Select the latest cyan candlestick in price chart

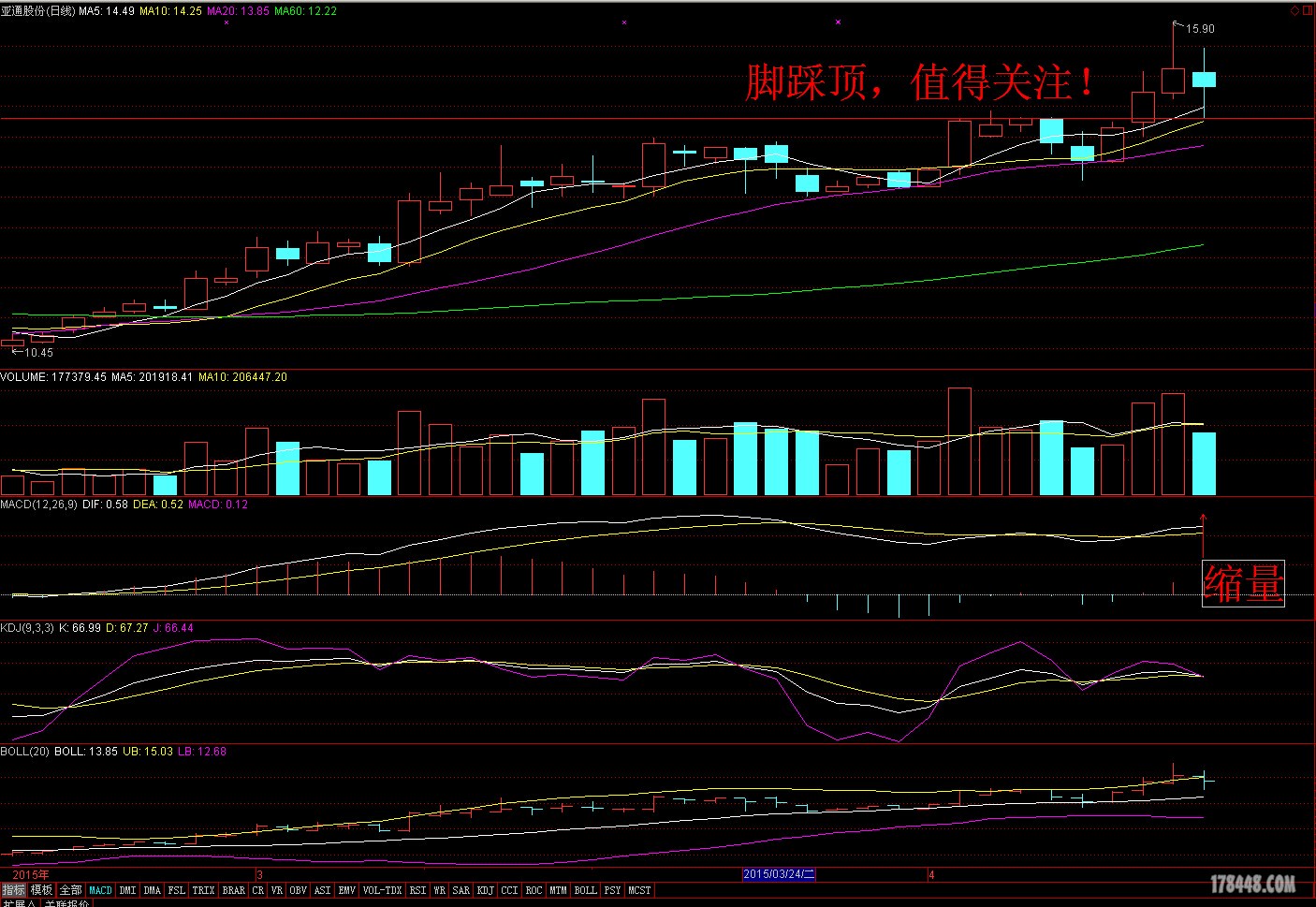(1204, 80)
